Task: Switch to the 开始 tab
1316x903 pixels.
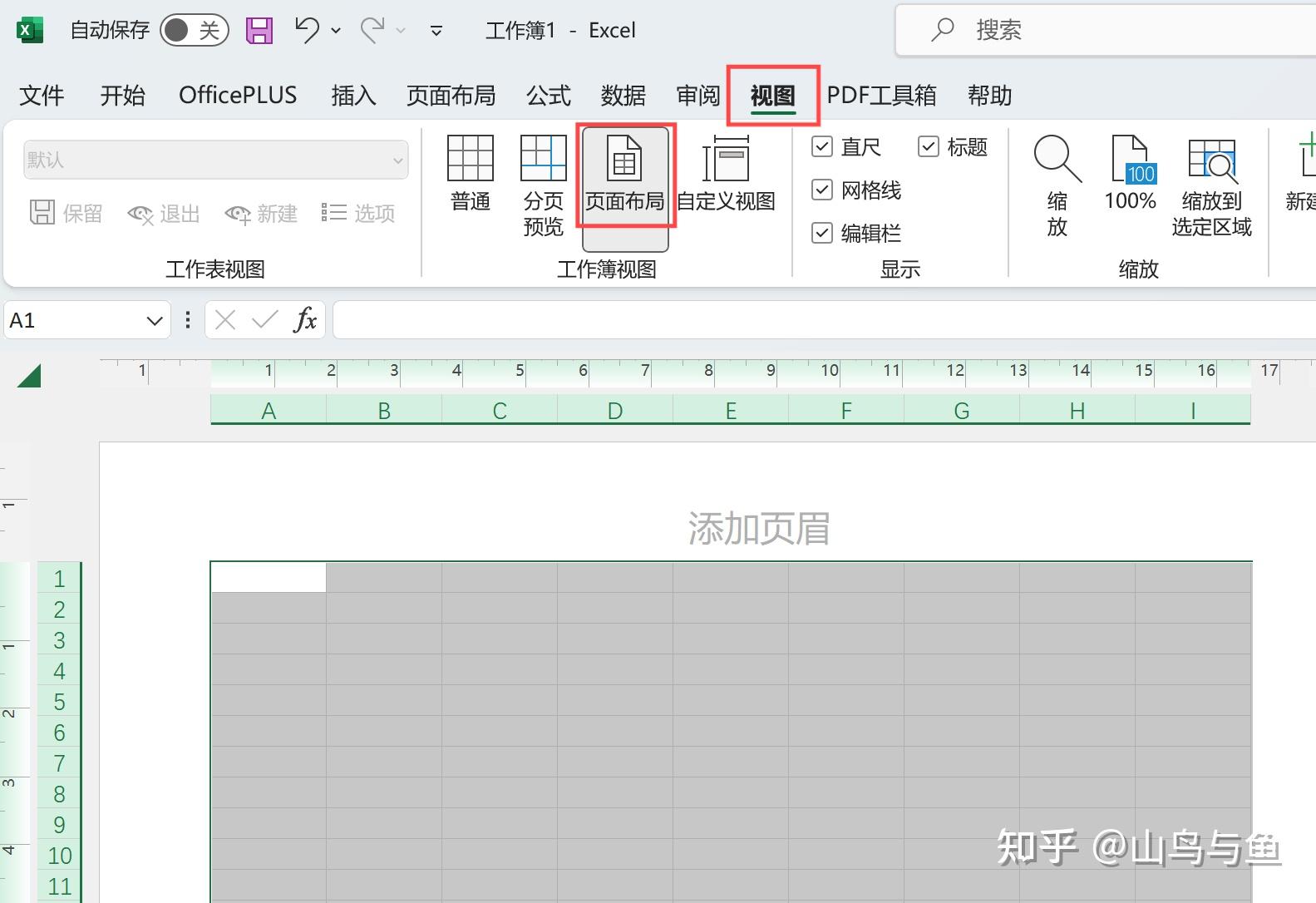Action: 122,96
